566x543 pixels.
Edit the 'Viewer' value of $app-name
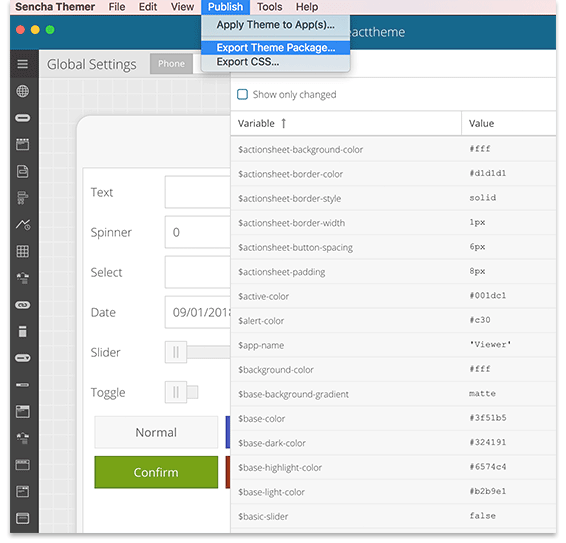click(x=490, y=344)
